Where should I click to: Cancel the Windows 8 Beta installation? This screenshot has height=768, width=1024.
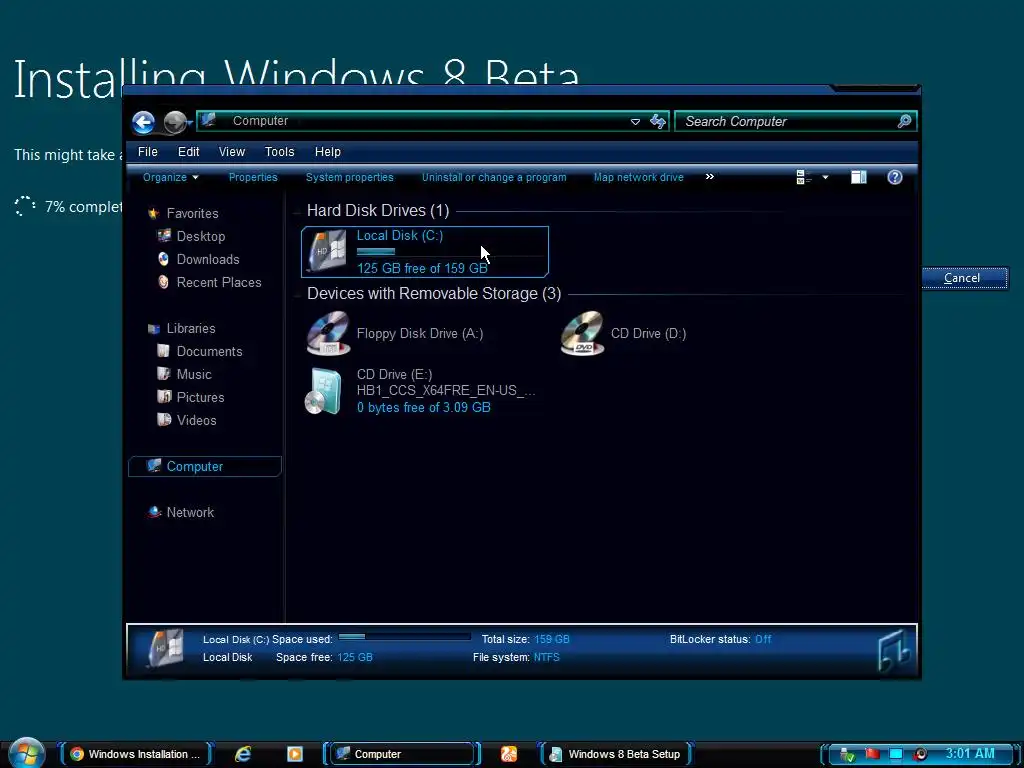point(965,278)
